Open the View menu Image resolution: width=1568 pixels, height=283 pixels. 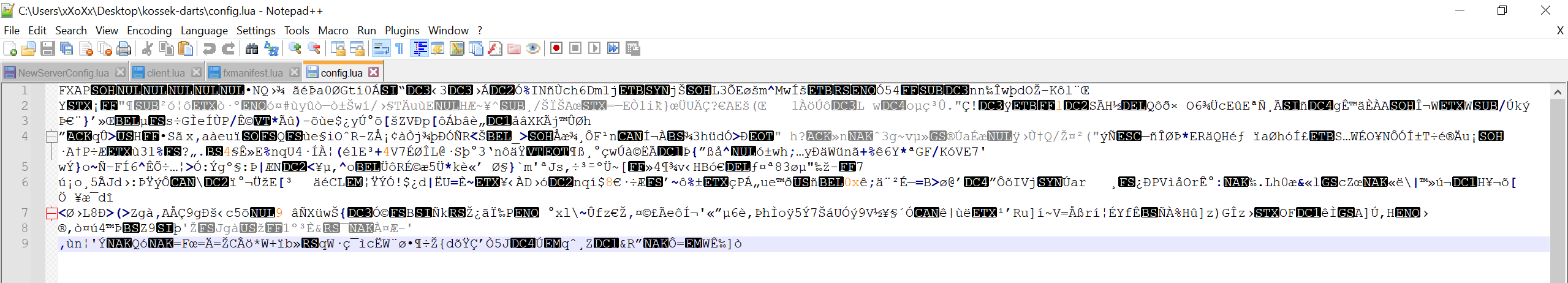point(107,30)
